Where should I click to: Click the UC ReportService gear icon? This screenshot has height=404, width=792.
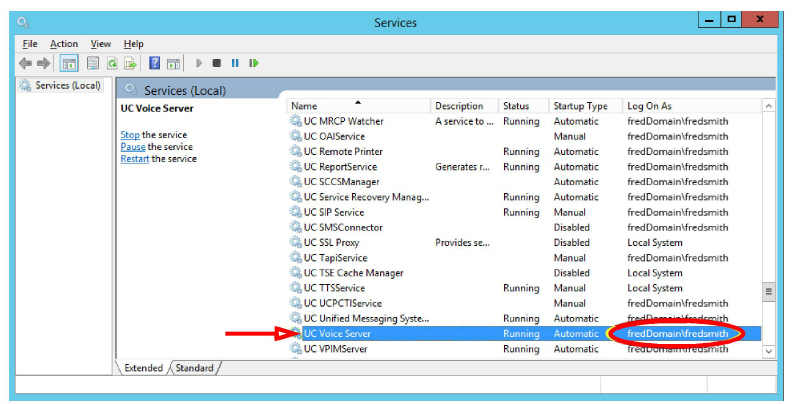point(295,166)
